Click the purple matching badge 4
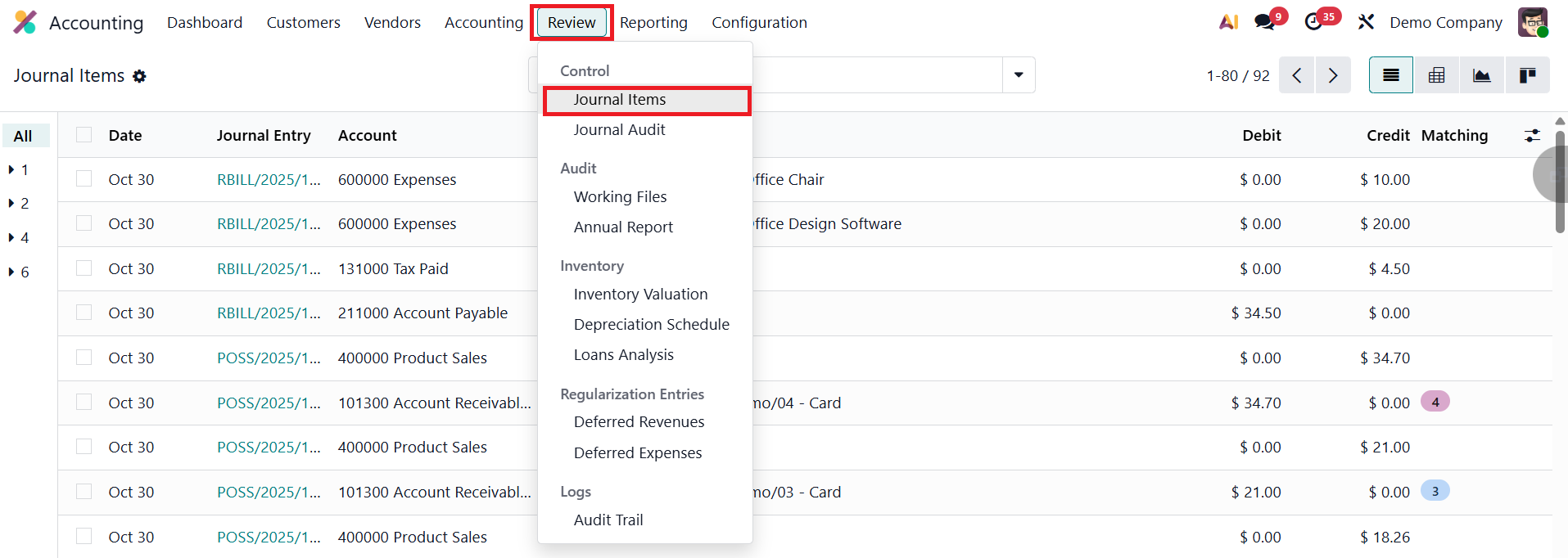This screenshot has width=1568, height=558. tap(1435, 402)
